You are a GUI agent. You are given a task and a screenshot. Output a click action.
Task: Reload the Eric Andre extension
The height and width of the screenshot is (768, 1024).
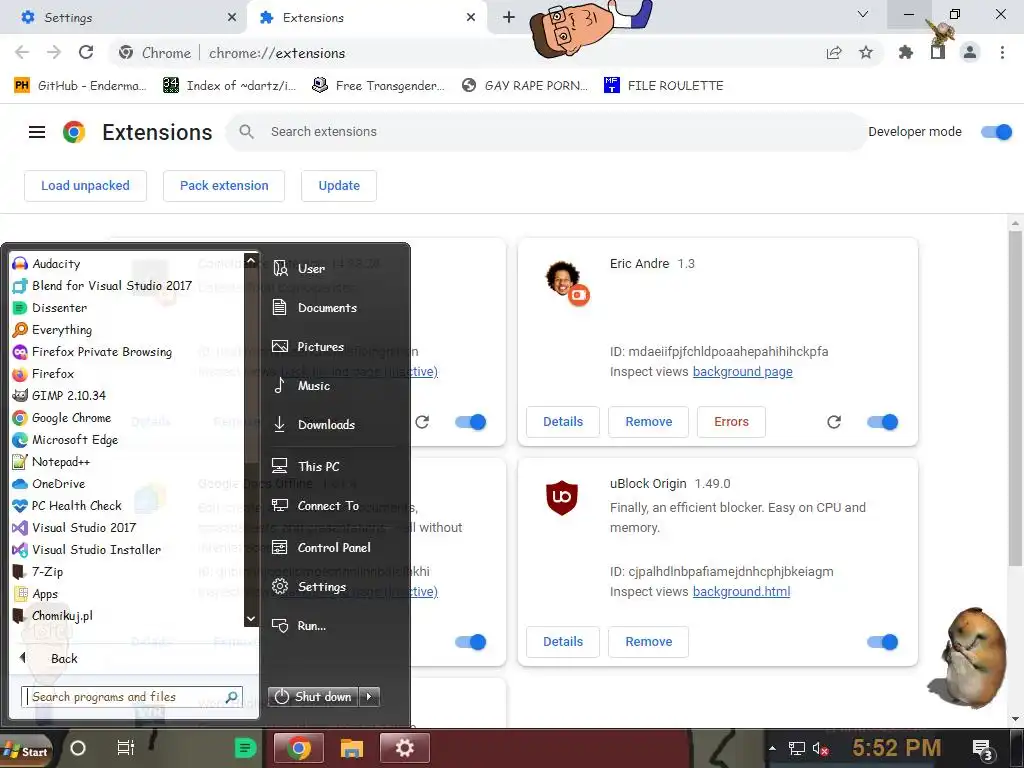[834, 423]
